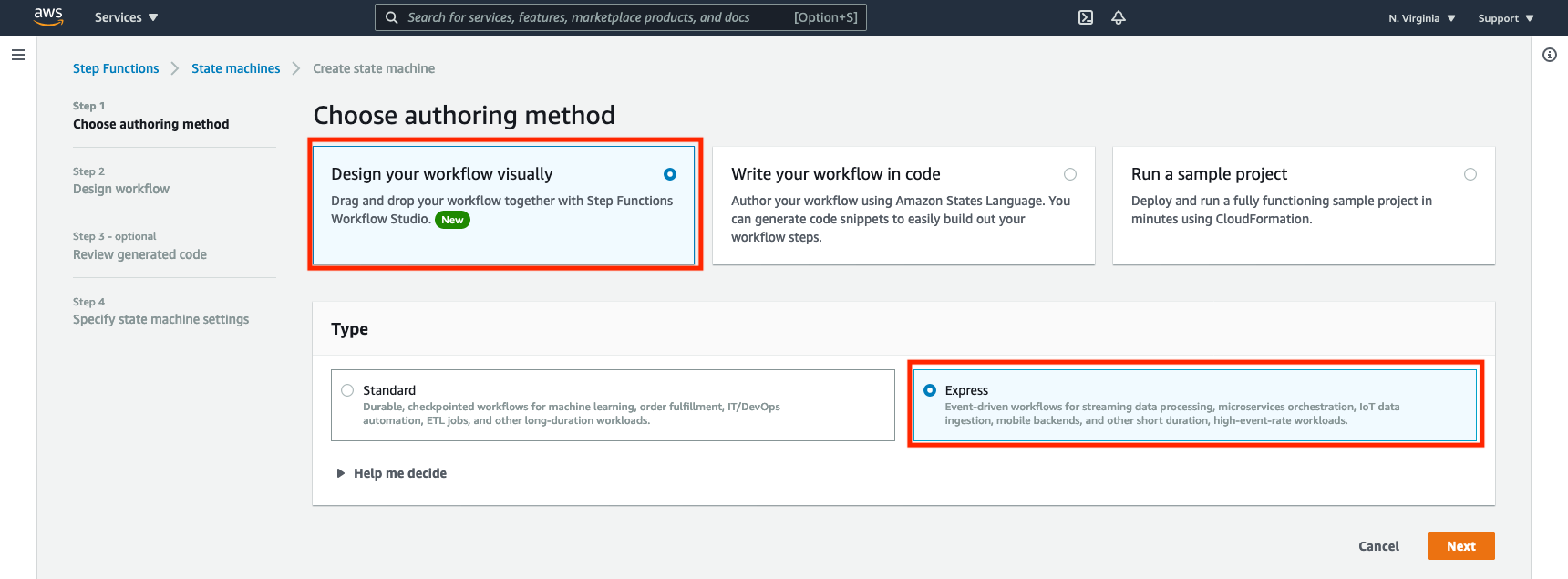This screenshot has height=579, width=1568.
Task: Select Write your workflow in code radio
Action: pyautogui.click(x=1070, y=174)
